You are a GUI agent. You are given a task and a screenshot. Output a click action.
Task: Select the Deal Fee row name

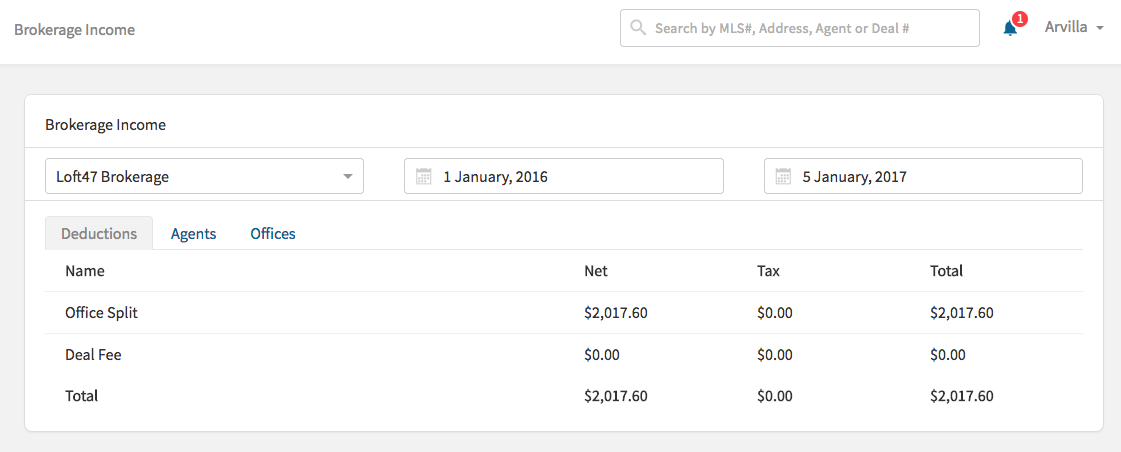pyautogui.click(x=93, y=355)
